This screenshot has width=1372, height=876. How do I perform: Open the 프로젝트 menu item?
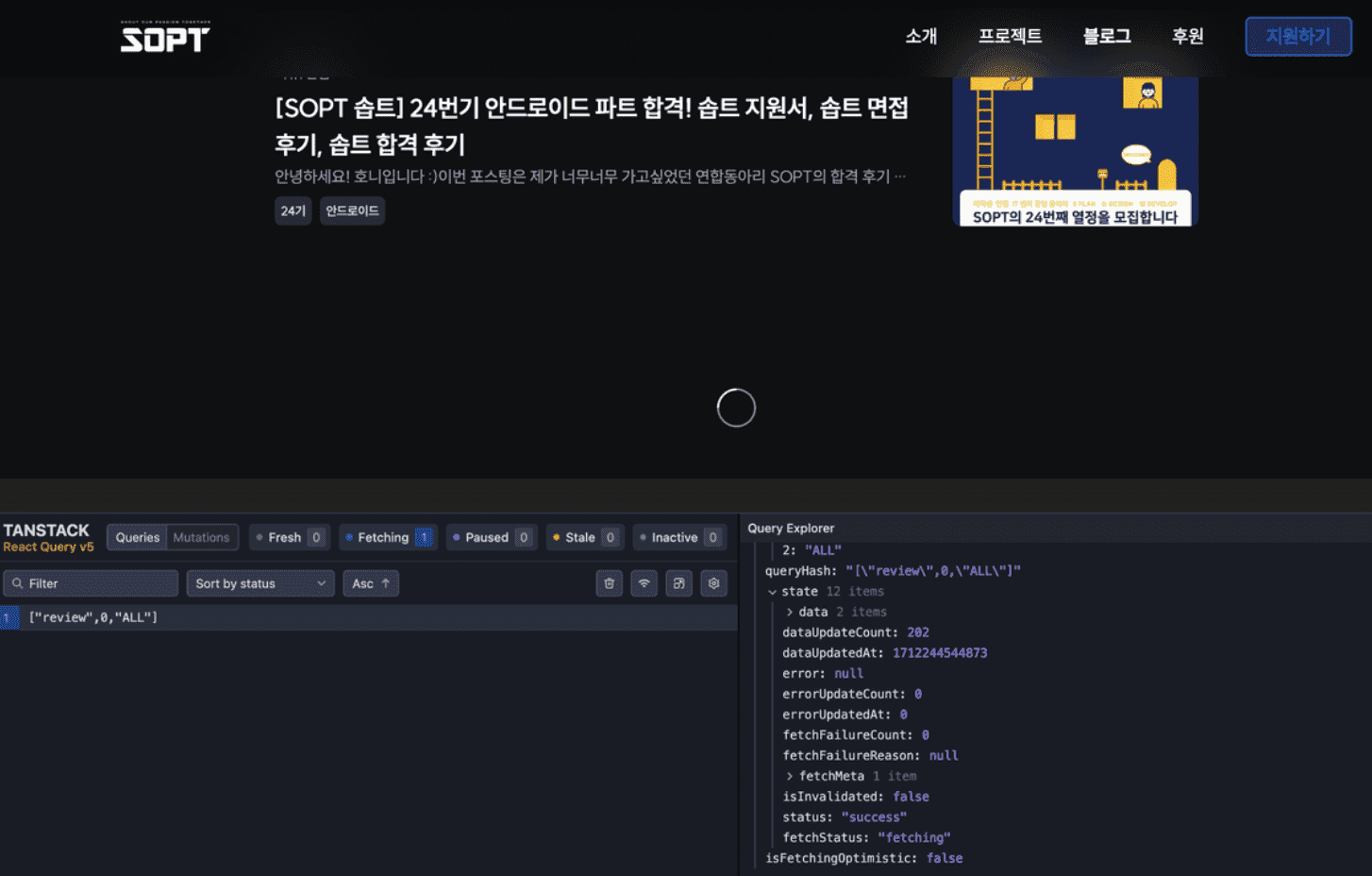(x=1009, y=36)
